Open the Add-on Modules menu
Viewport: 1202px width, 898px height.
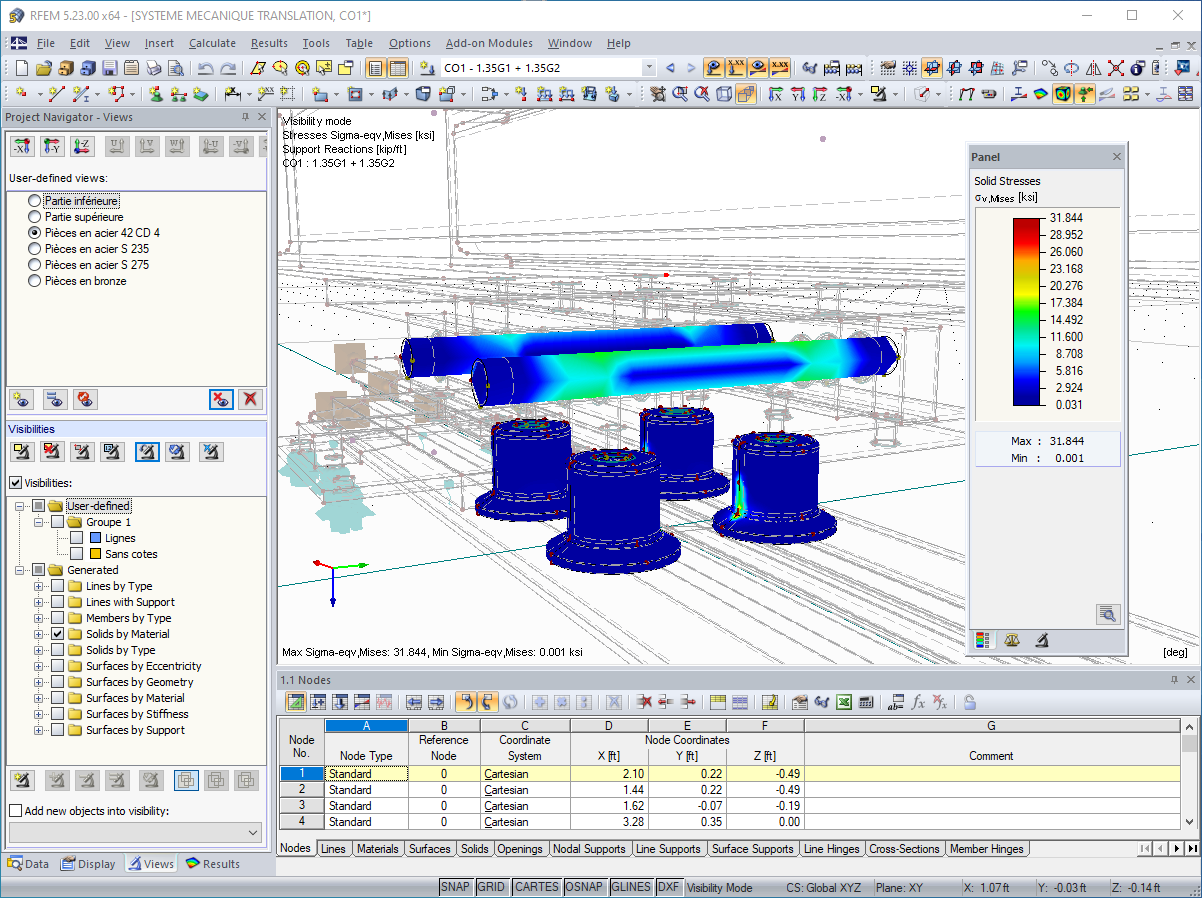489,43
